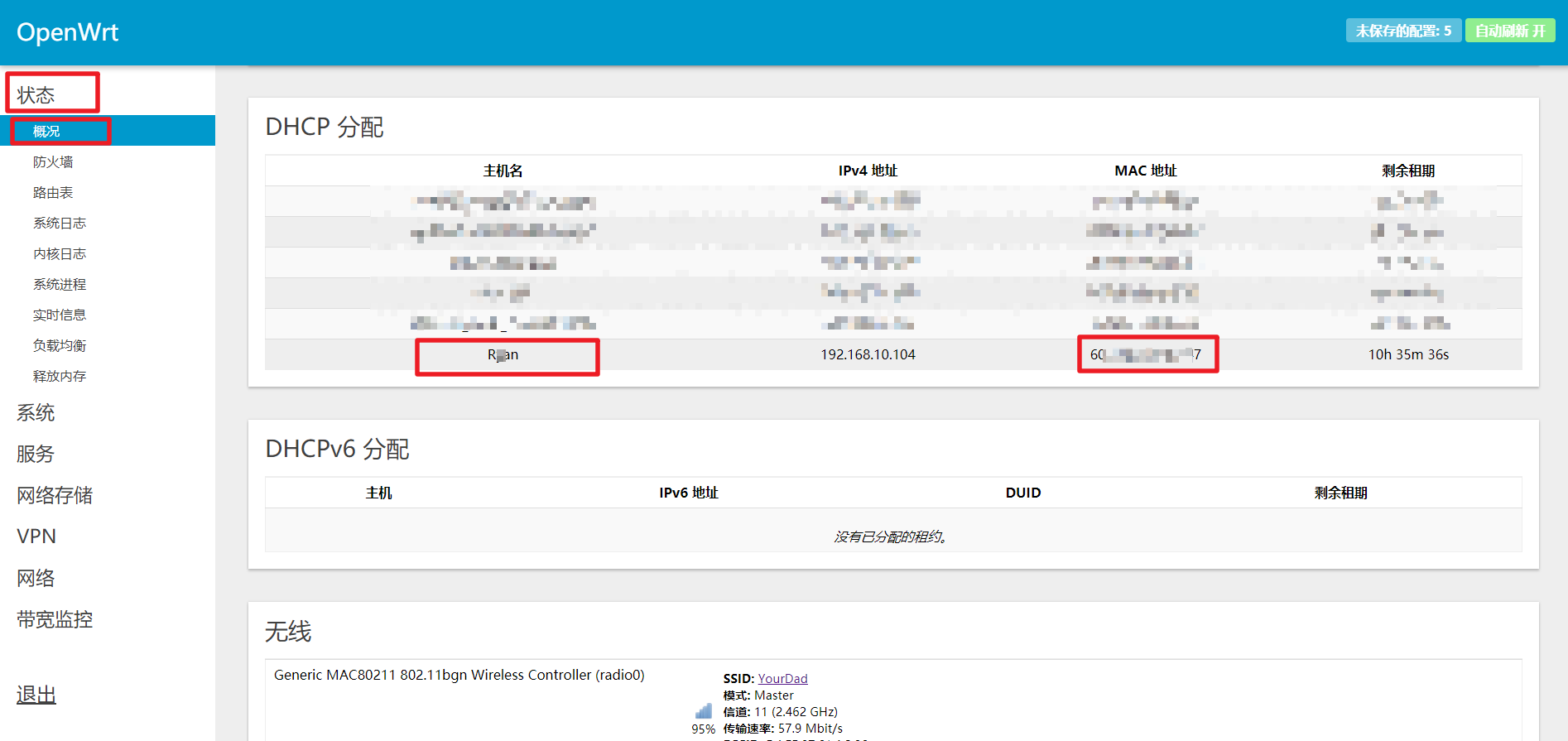Click the 退出 logout link
This screenshot has width=1568, height=741.
[x=36, y=695]
